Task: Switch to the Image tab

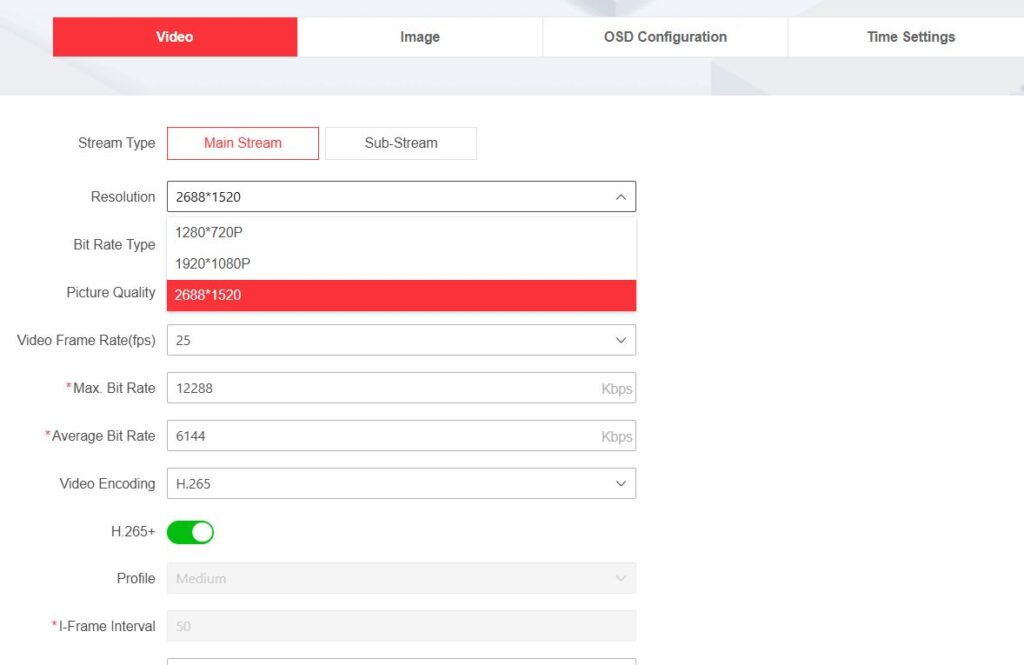Action: click(420, 37)
